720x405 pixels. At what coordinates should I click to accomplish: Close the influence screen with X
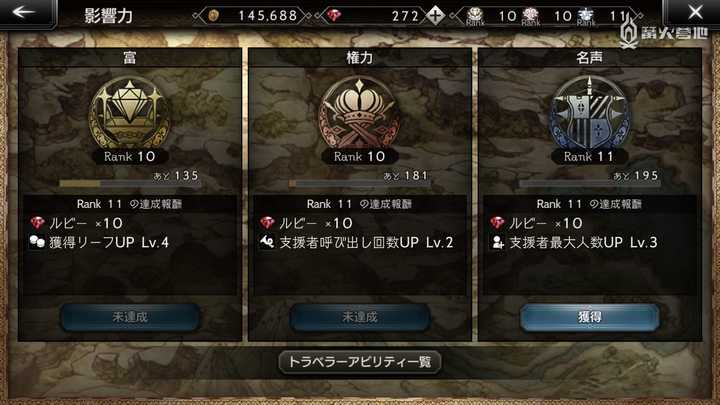click(693, 12)
